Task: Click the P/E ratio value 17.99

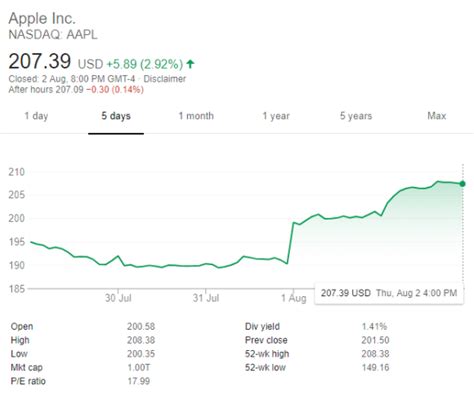Action: (139, 381)
